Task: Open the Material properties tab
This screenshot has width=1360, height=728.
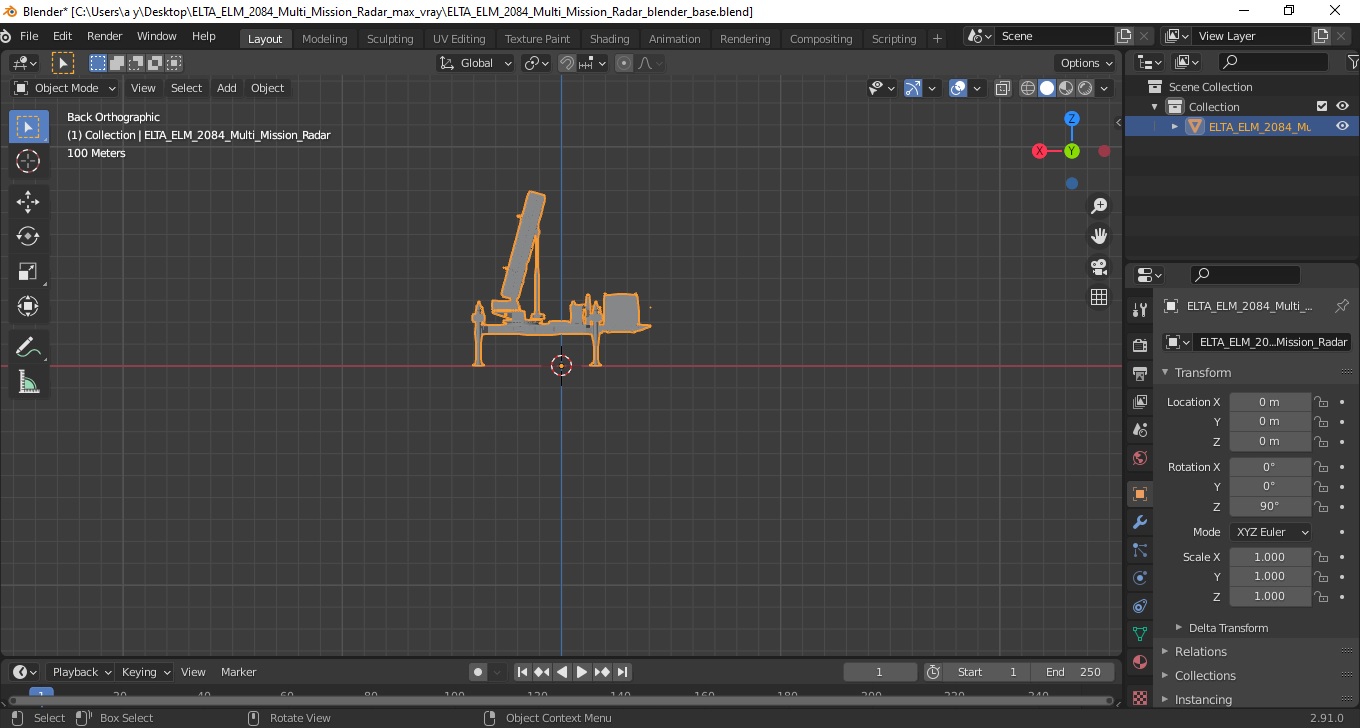Action: point(1140,662)
